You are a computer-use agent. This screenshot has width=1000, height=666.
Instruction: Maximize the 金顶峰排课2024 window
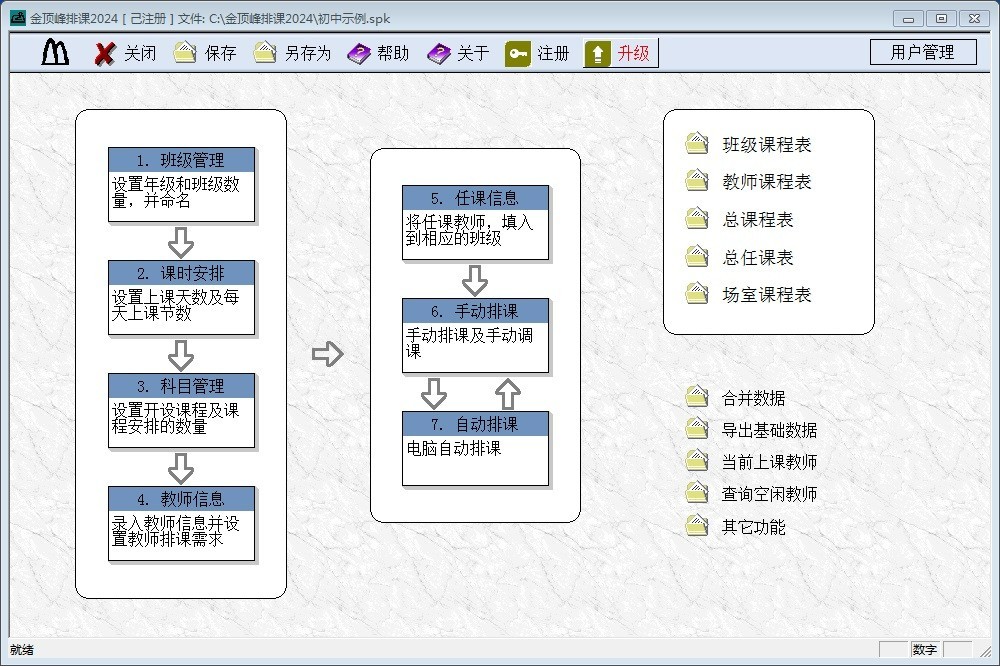coord(941,18)
